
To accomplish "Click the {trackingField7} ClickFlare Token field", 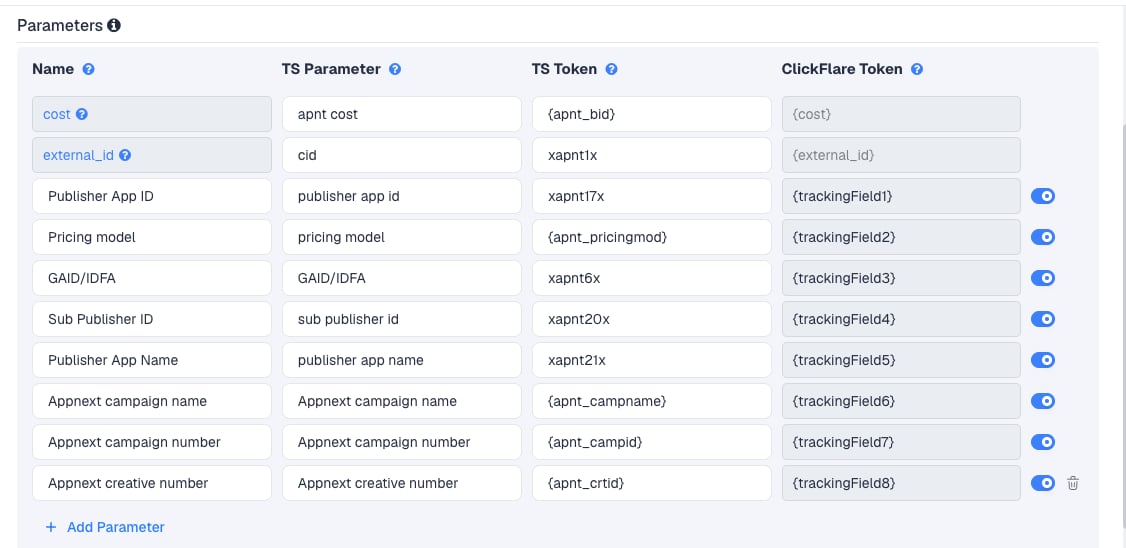I will (x=901, y=442).
